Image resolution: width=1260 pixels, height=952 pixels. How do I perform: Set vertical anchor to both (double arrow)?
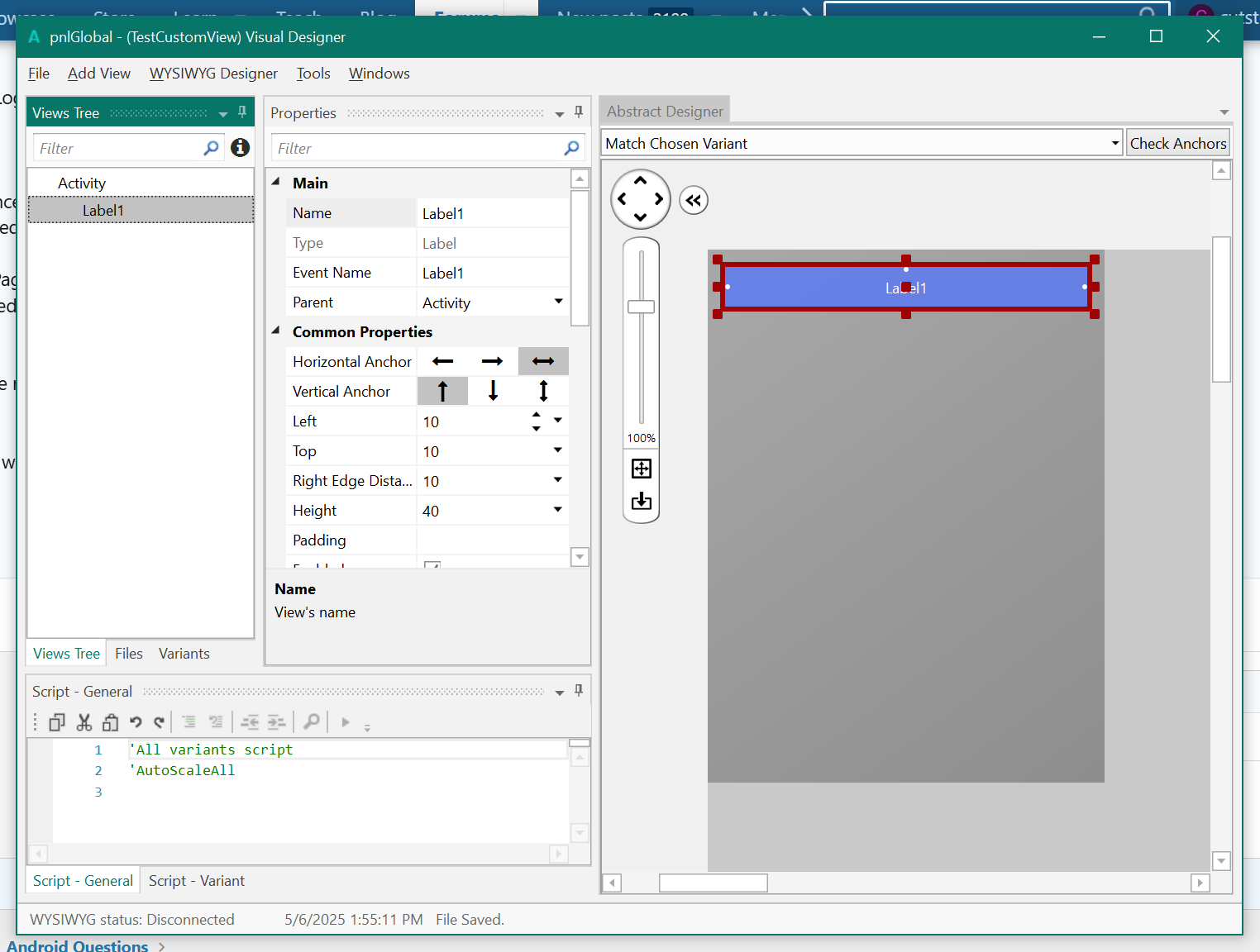(543, 391)
